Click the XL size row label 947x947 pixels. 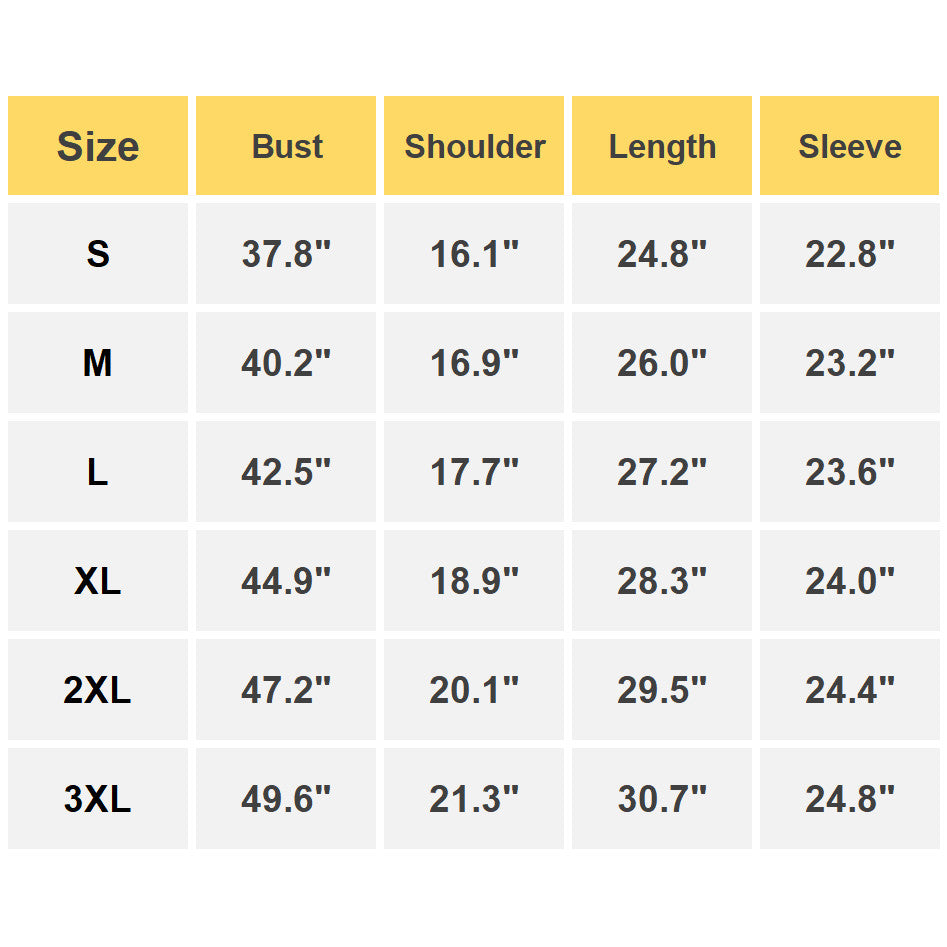tap(98, 580)
